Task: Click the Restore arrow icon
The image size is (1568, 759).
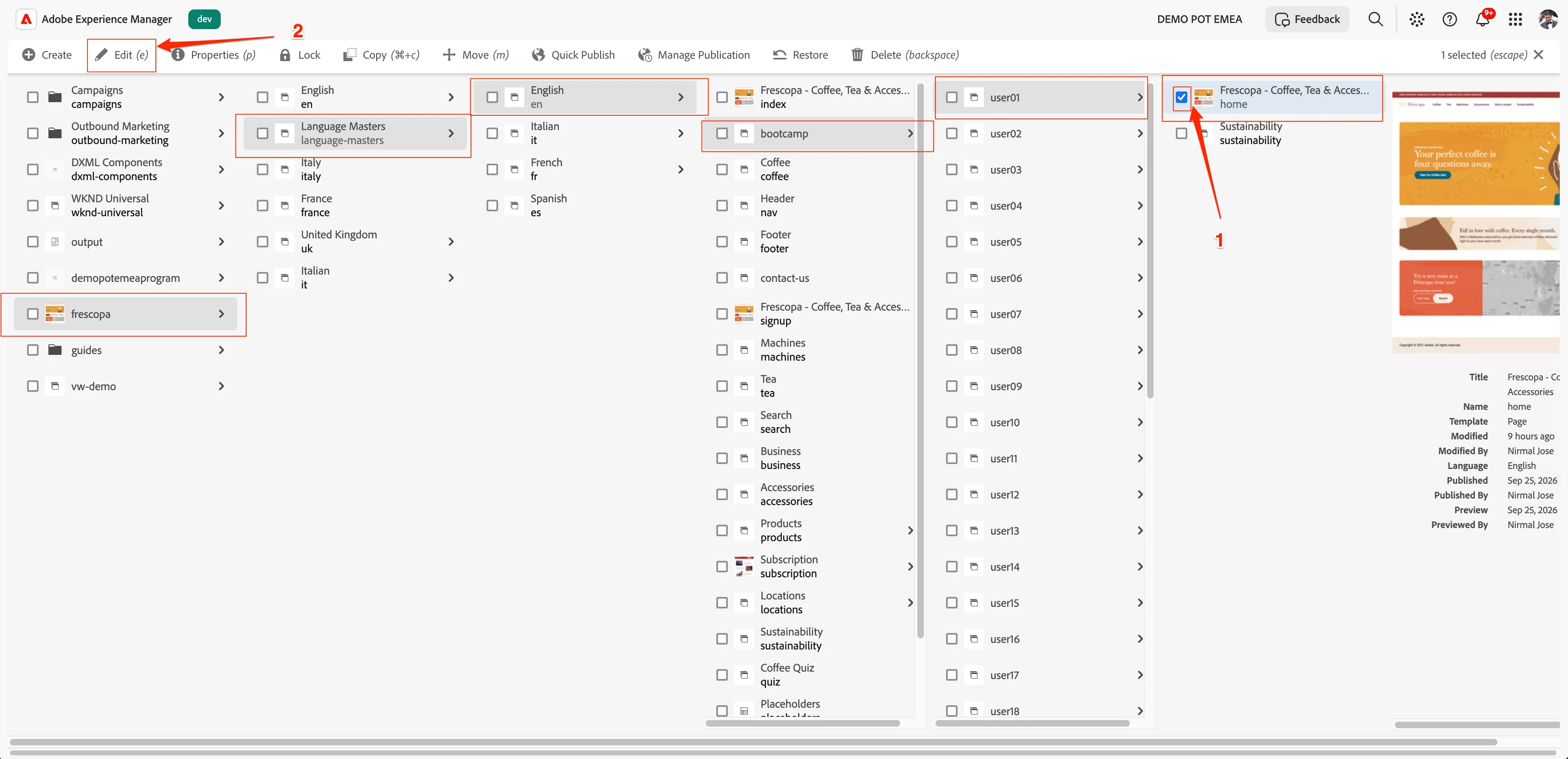Action: pos(780,55)
